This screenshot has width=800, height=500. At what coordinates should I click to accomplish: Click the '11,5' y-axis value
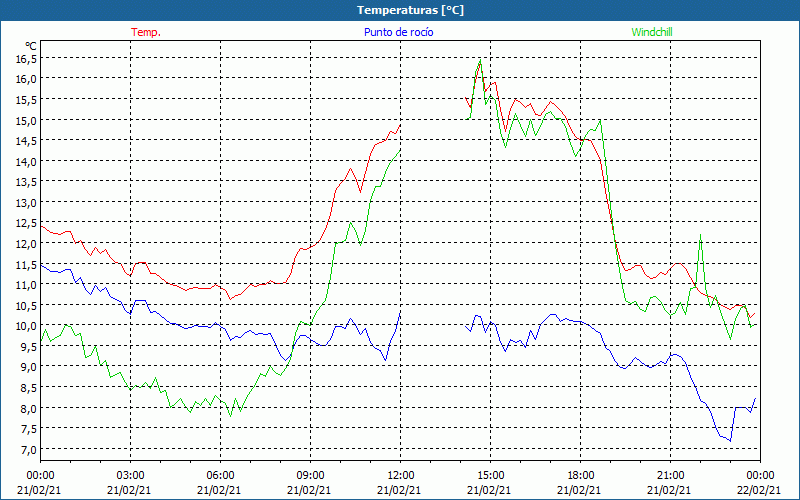pos(26,265)
